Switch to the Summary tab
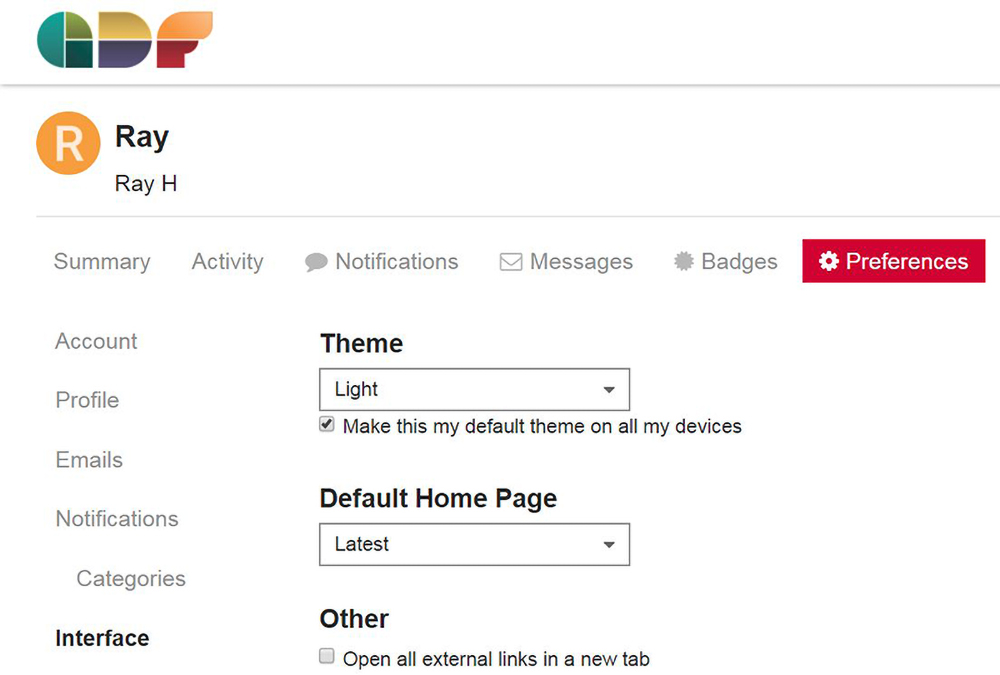Viewport: 1000px width, 675px height. click(x=102, y=262)
